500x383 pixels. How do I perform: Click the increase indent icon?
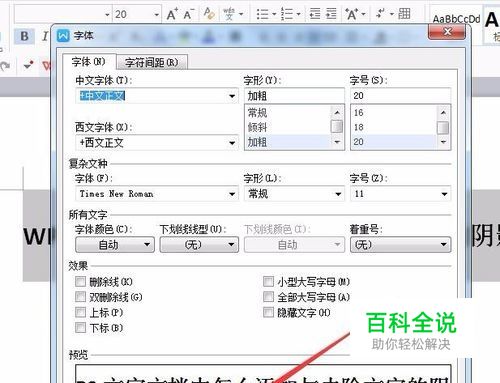(x=331, y=14)
